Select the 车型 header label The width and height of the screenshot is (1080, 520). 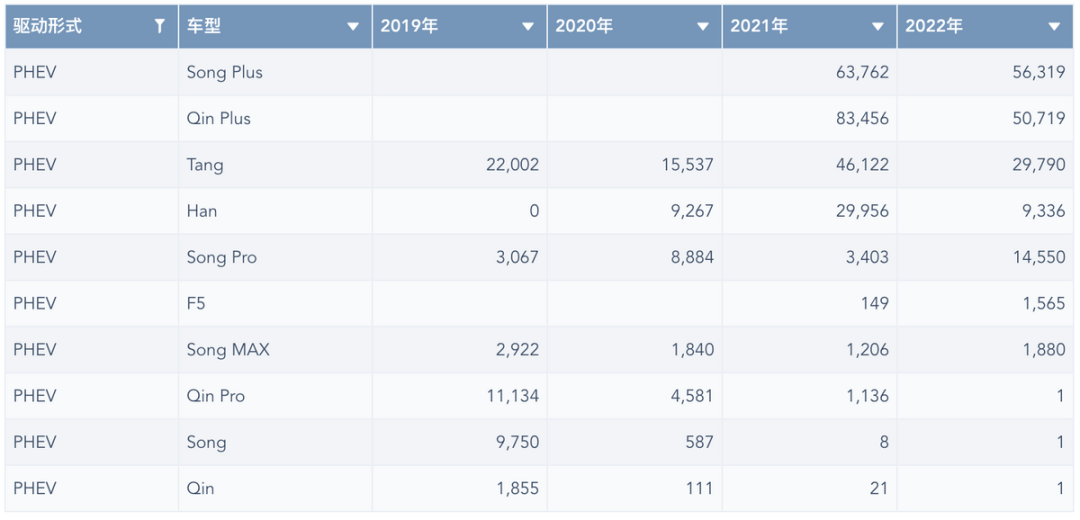[204, 26]
